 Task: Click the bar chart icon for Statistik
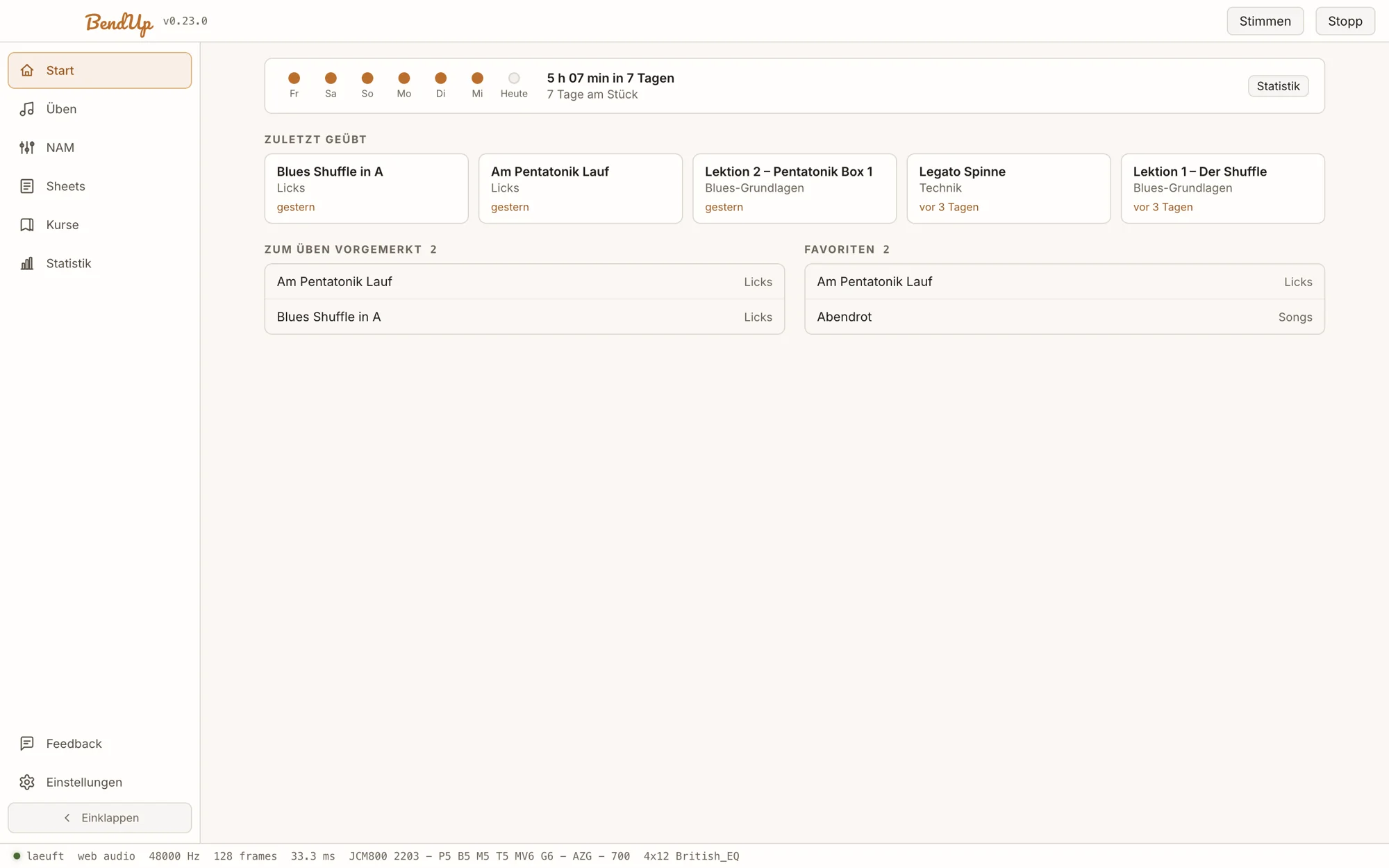pos(27,263)
